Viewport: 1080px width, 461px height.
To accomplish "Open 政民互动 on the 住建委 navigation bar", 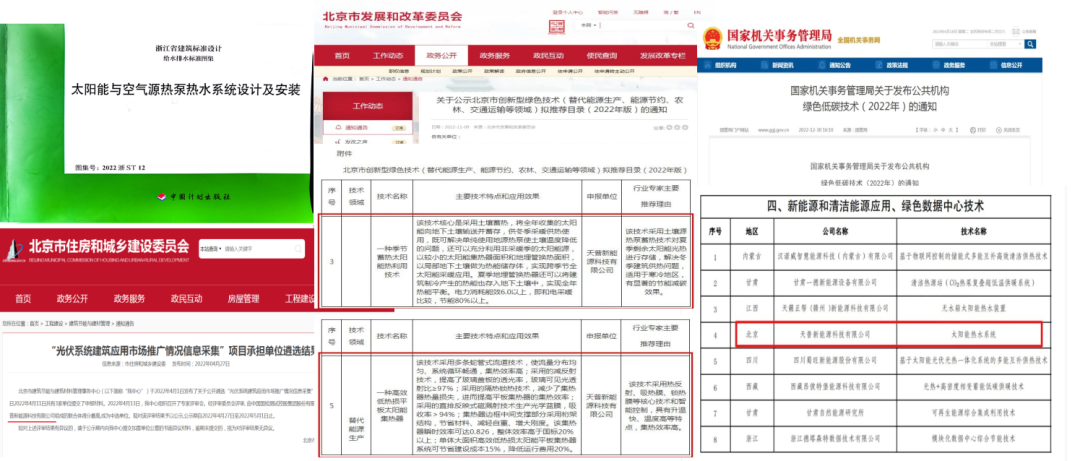I will [x=186, y=298].
